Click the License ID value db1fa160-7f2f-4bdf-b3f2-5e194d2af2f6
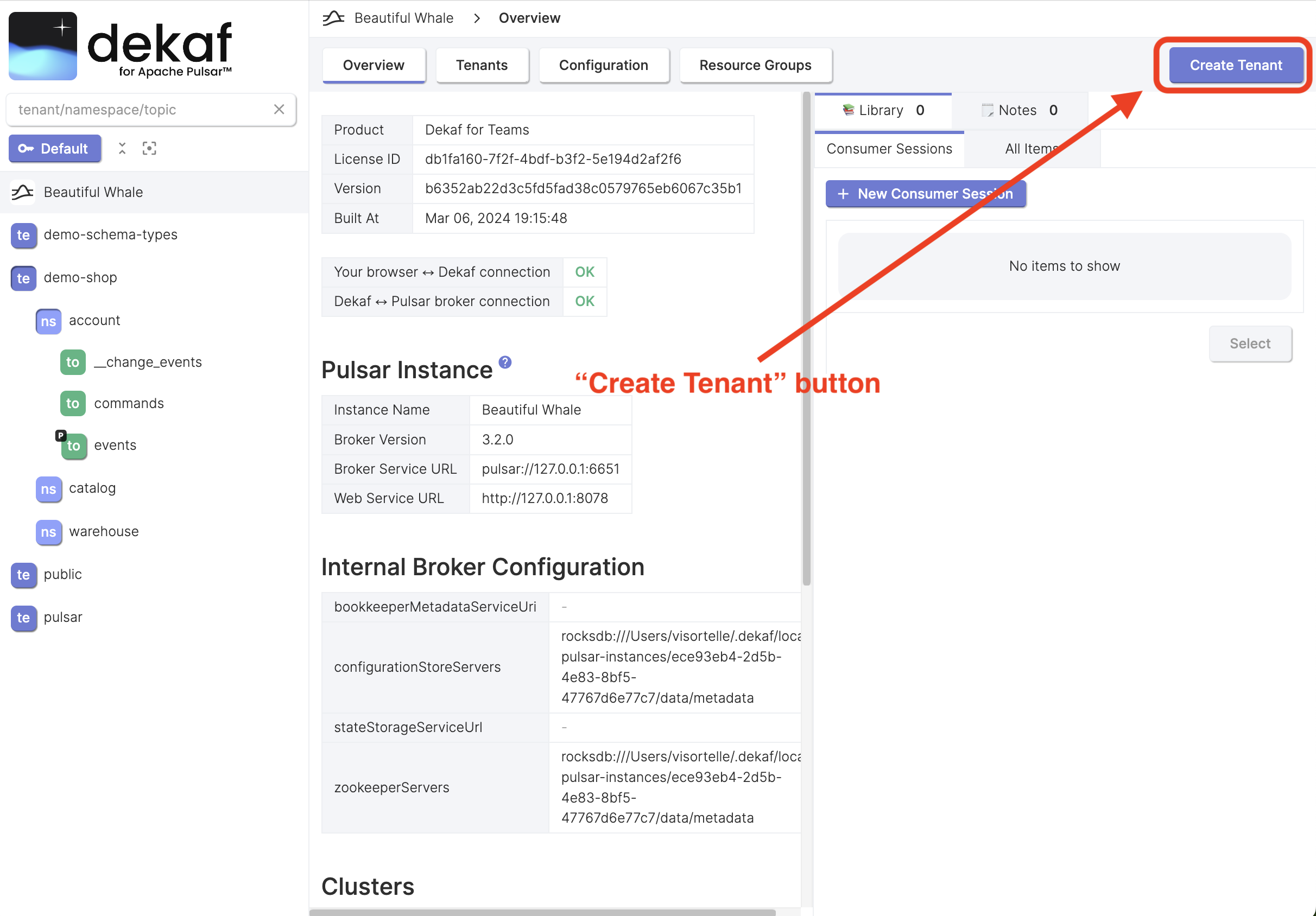 [x=553, y=159]
